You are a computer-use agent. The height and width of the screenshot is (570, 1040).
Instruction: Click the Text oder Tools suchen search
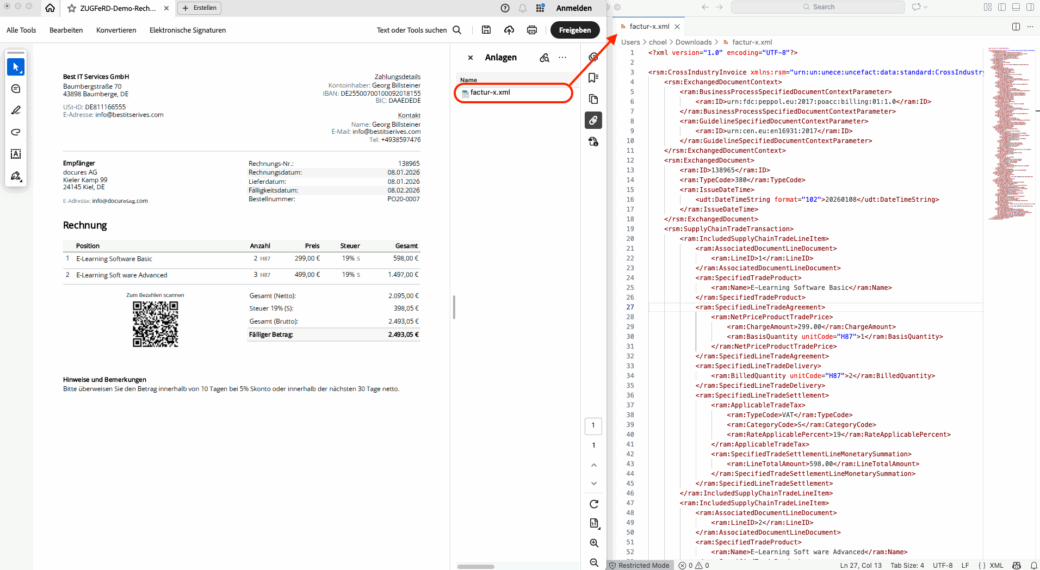pos(419,30)
